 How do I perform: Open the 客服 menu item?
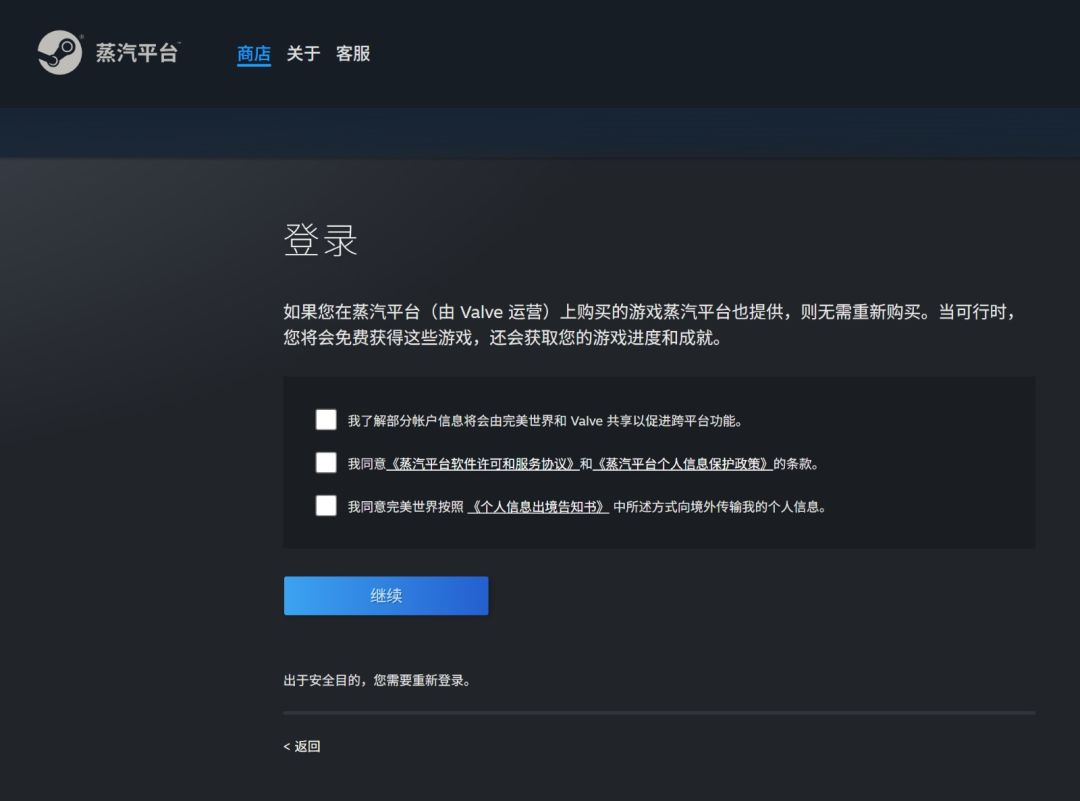coord(353,54)
